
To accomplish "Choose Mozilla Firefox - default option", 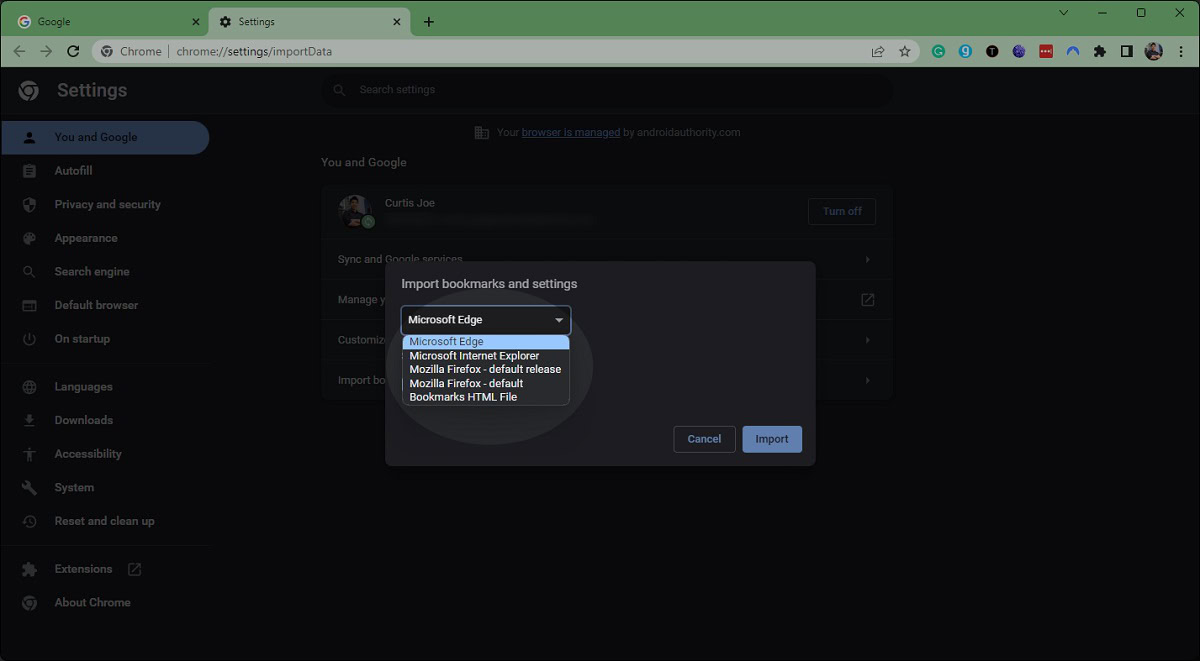I will [486, 383].
